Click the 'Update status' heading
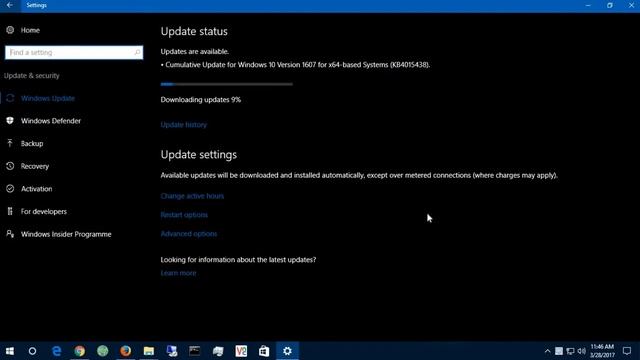Image resolution: width=640 pixels, height=360 pixels. [194, 31]
